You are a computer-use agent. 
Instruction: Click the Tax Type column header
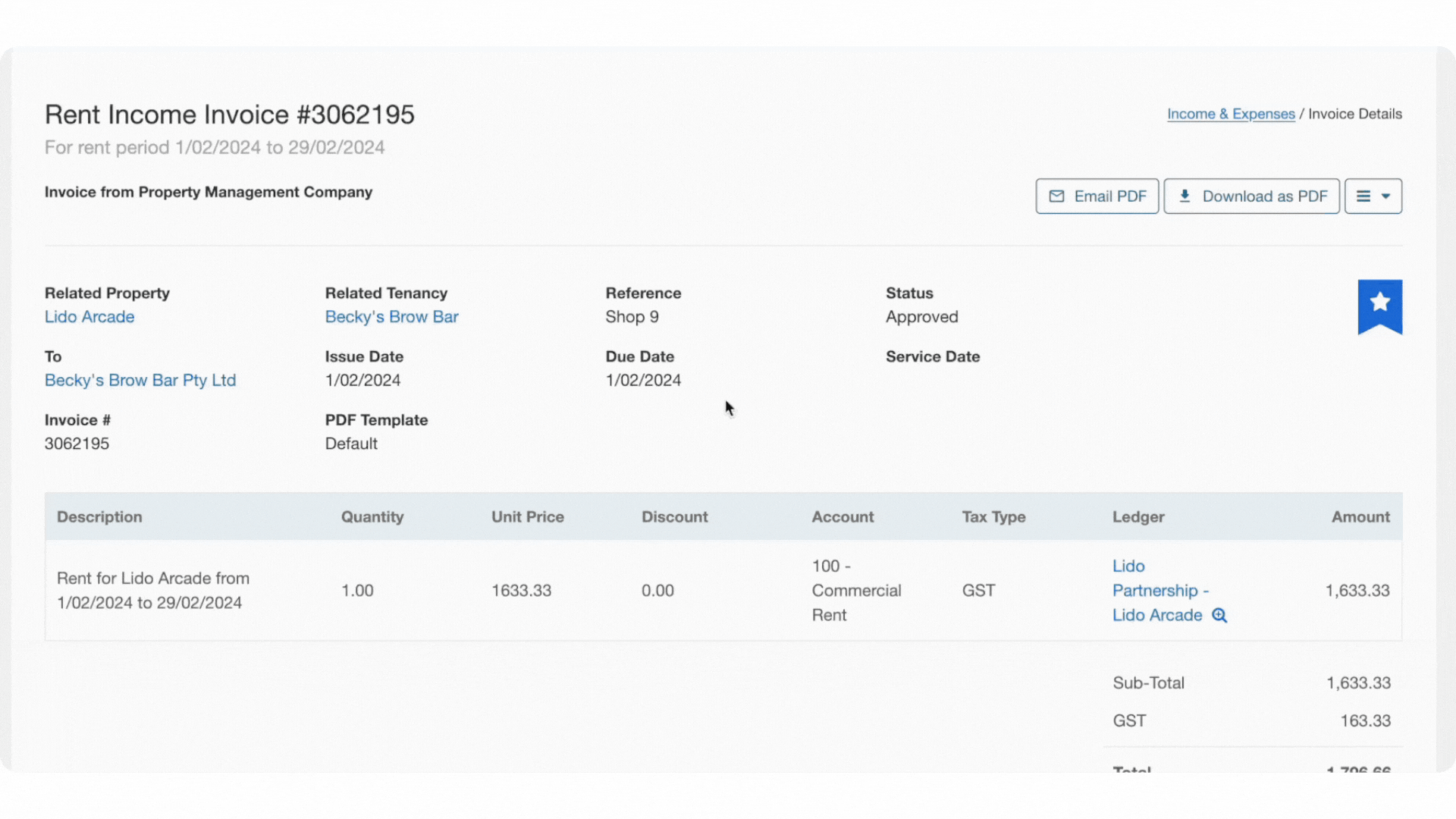pyautogui.click(x=993, y=516)
